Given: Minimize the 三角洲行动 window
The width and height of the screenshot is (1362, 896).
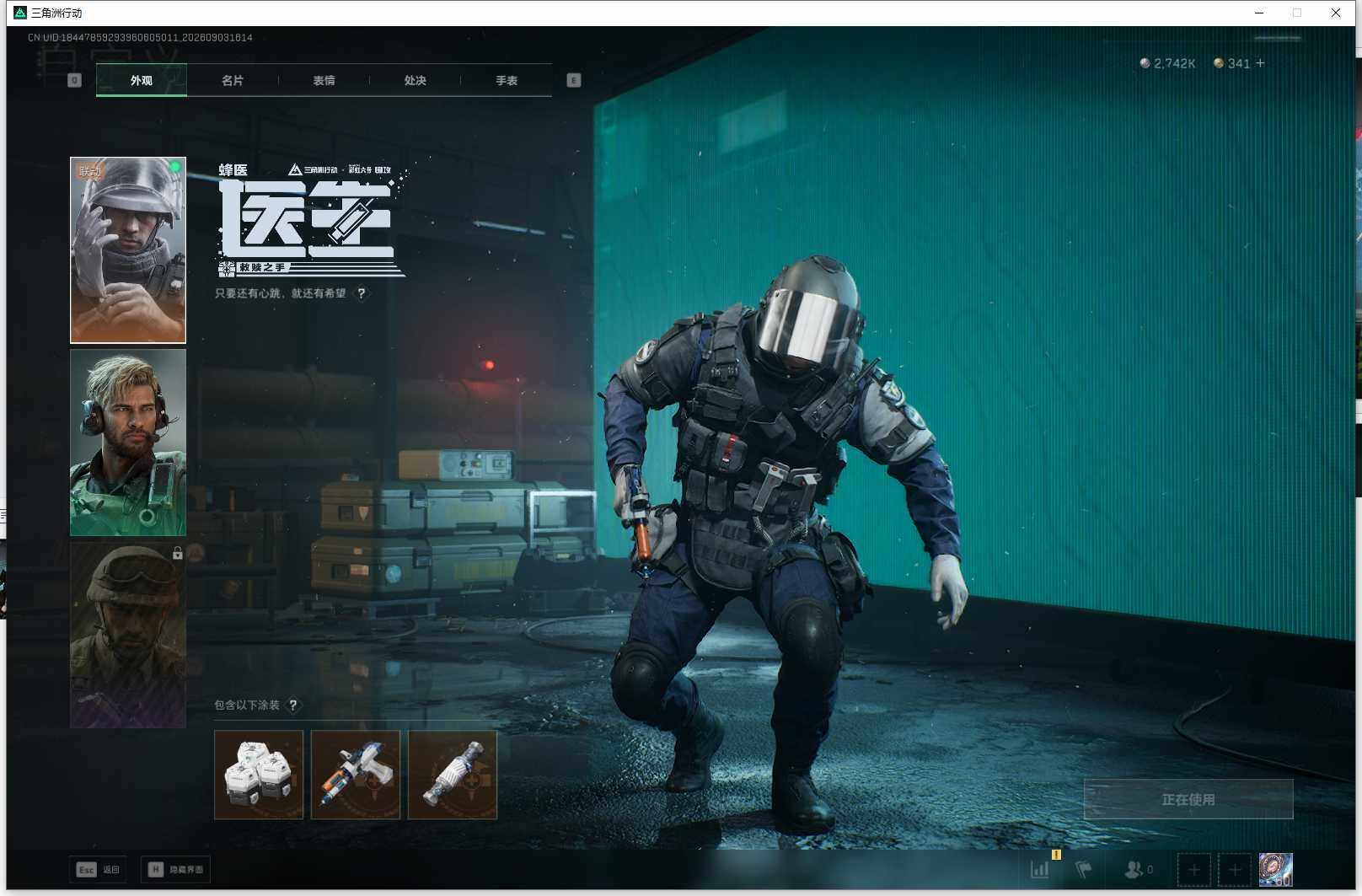Looking at the screenshot, I should click(x=1259, y=13).
